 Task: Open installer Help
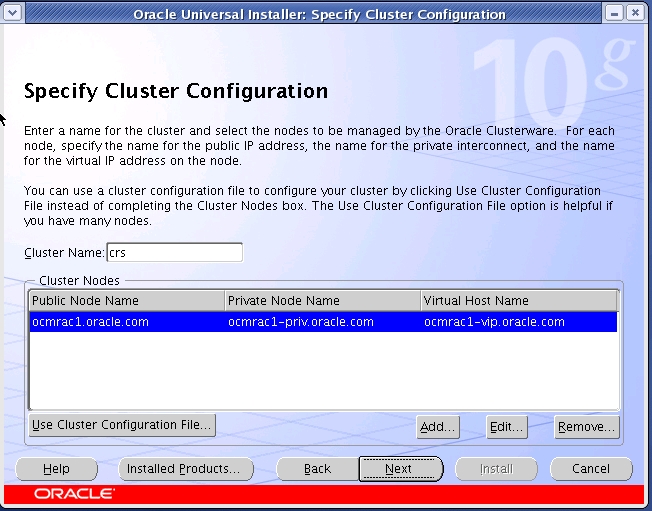(57, 469)
